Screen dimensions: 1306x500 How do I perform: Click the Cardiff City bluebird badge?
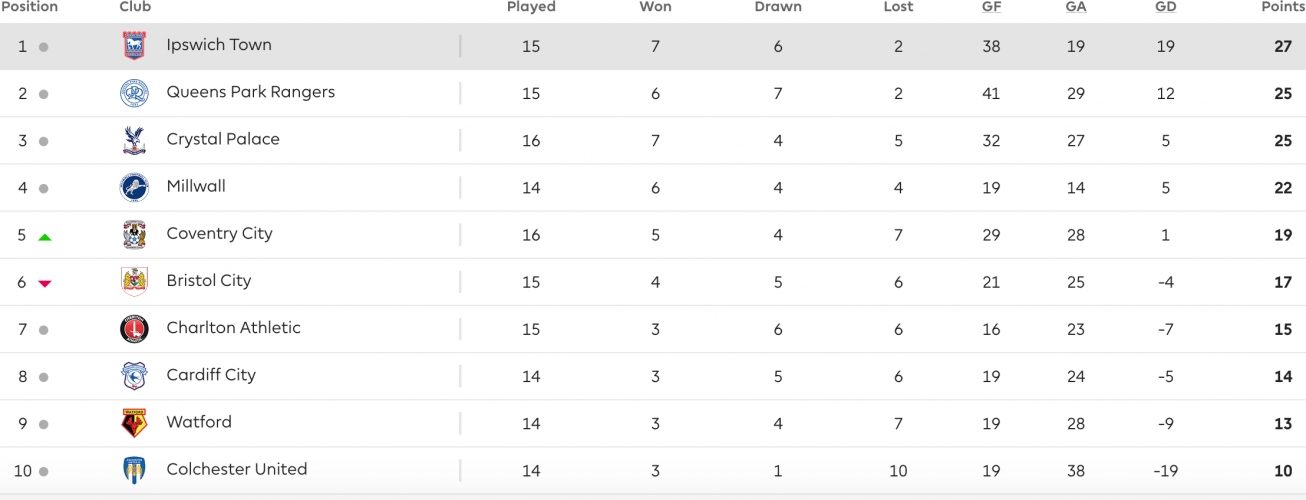(134, 375)
